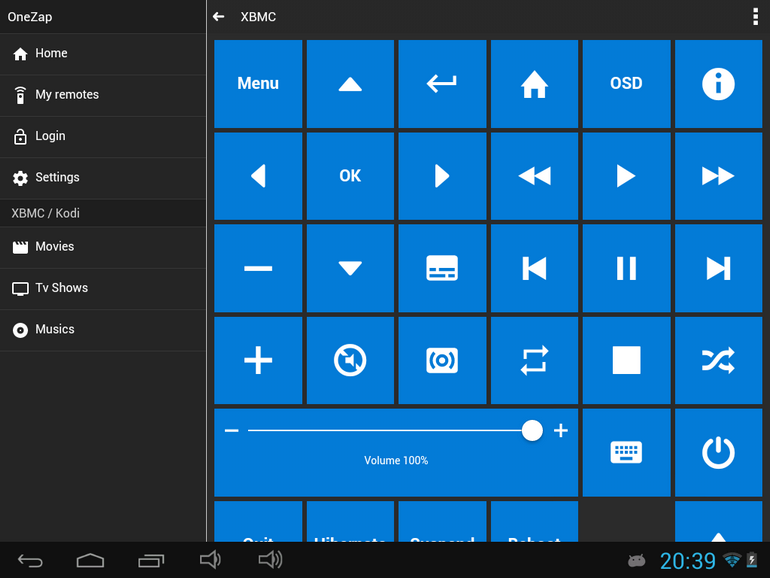
Task: Click the OneZap app title
Action: 29,17
